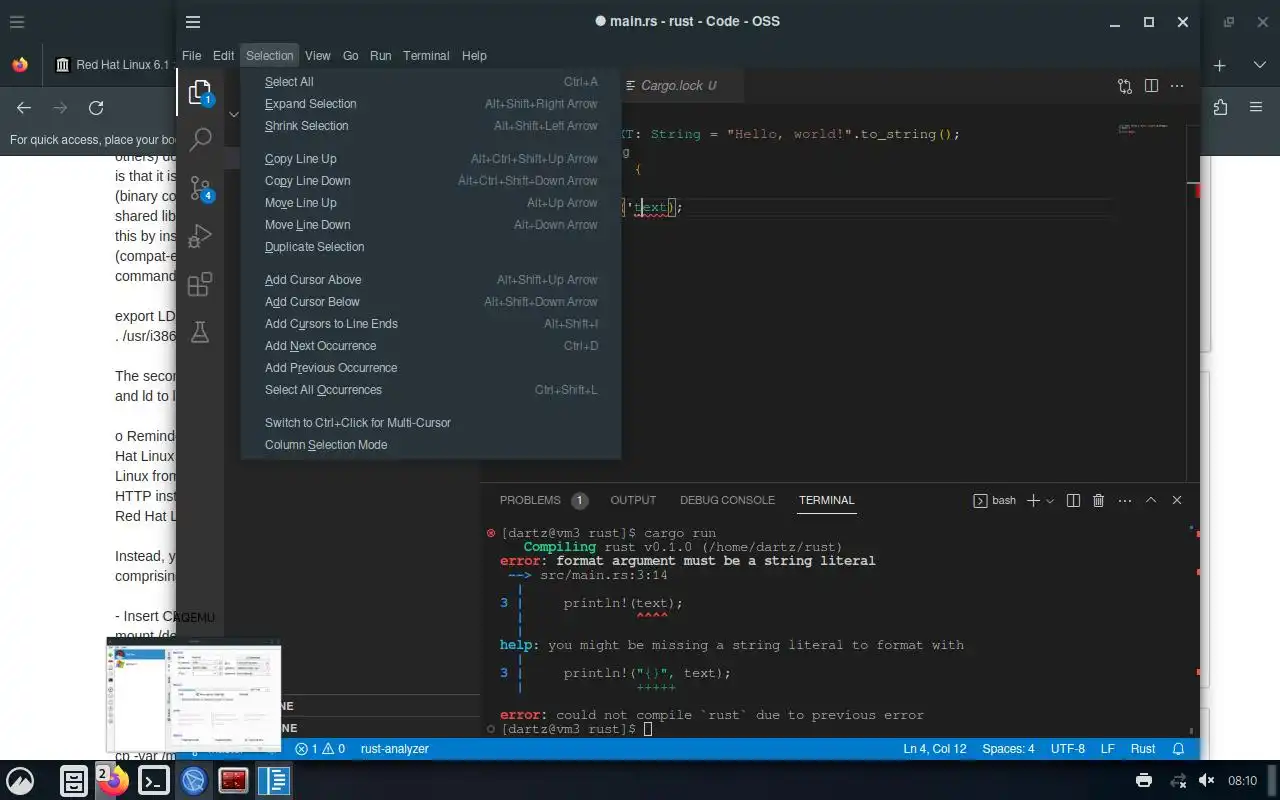This screenshot has width=1280, height=800.
Task: Choose Duplicate Selection
Action: pos(431,247)
